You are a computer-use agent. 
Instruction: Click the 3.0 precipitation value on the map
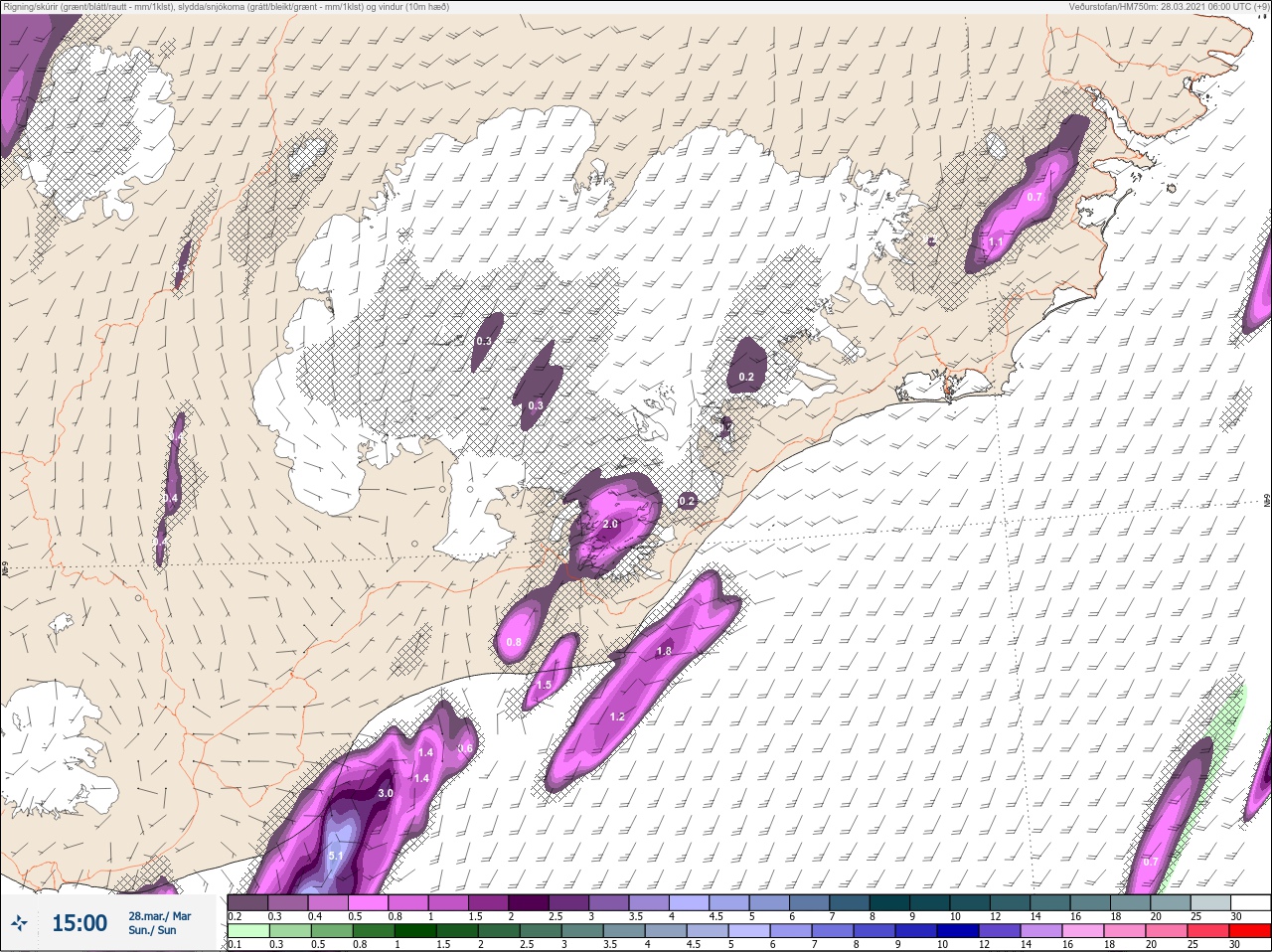pyautogui.click(x=386, y=793)
